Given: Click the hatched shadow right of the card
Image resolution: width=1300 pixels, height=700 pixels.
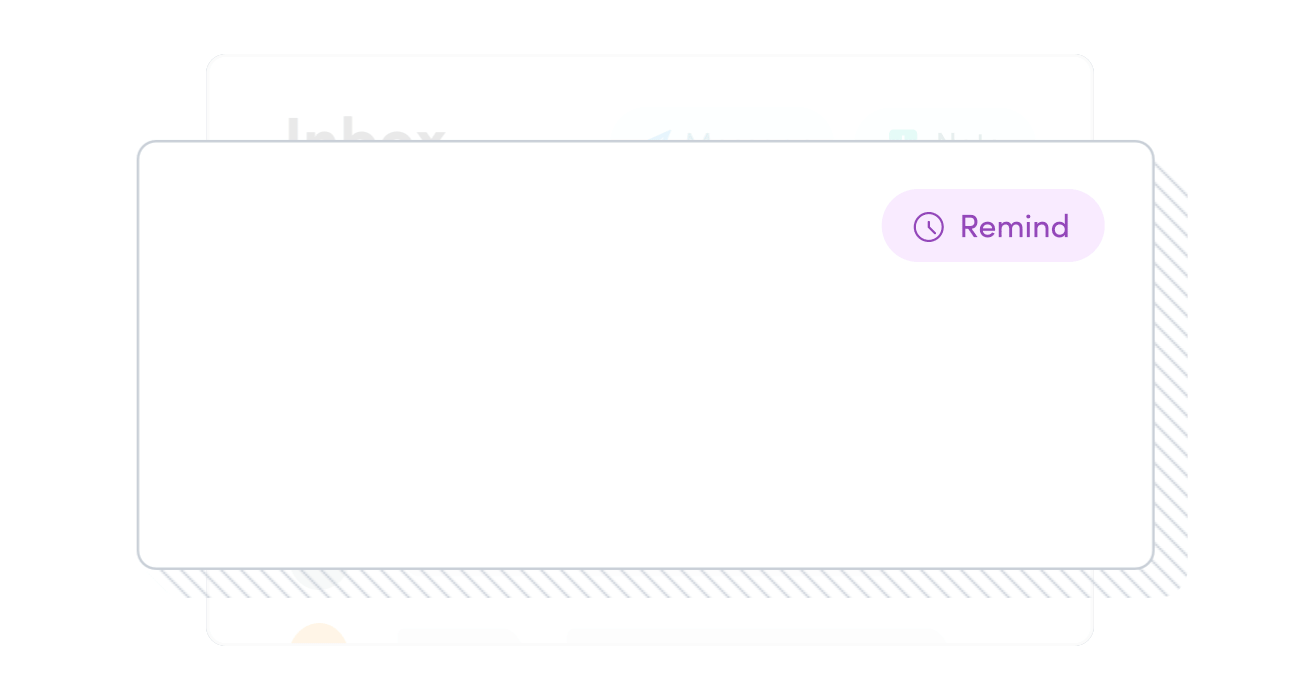Looking at the screenshot, I should (x=1171, y=370).
